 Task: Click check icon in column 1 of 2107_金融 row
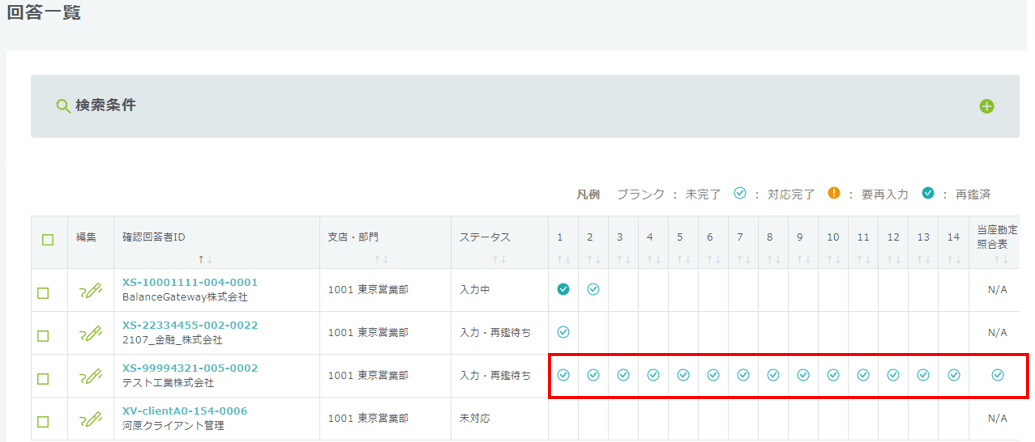click(x=563, y=332)
